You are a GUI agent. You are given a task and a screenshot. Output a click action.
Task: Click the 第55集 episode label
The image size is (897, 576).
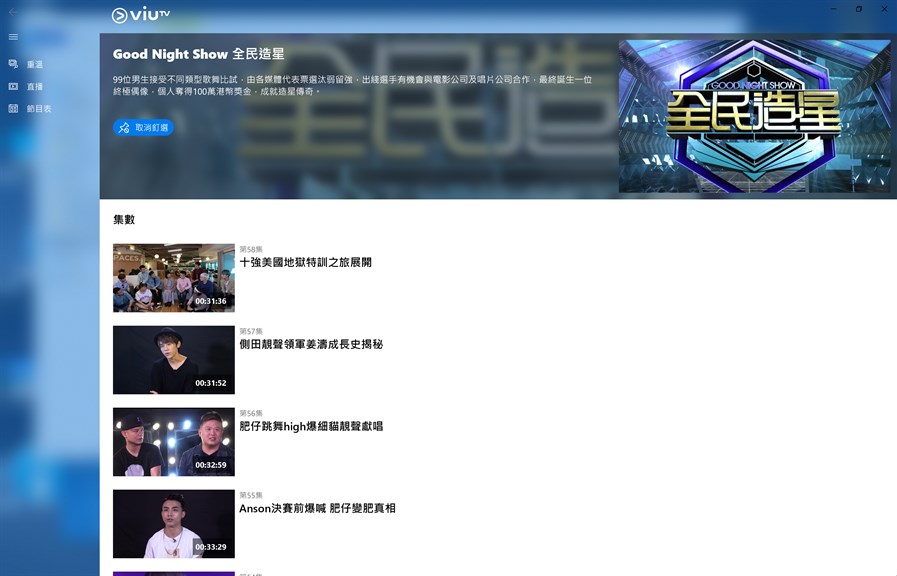[251, 495]
